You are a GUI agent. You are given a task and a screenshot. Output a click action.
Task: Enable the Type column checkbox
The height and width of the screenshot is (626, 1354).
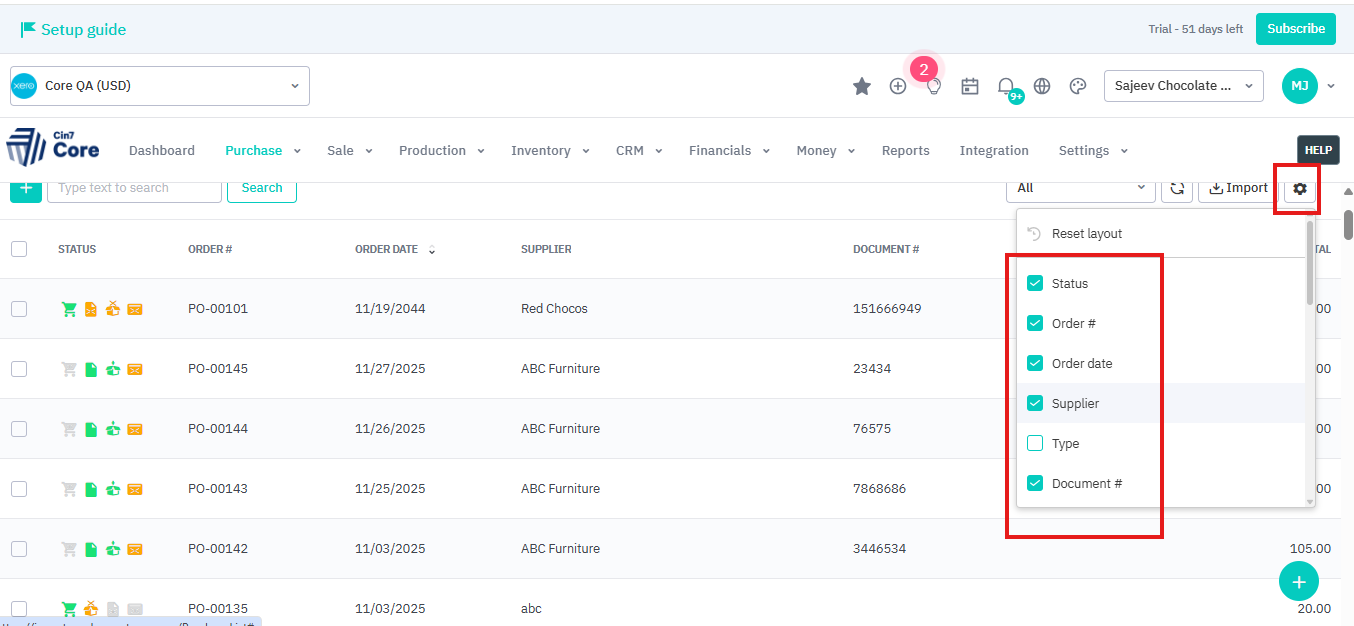[1035, 443]
